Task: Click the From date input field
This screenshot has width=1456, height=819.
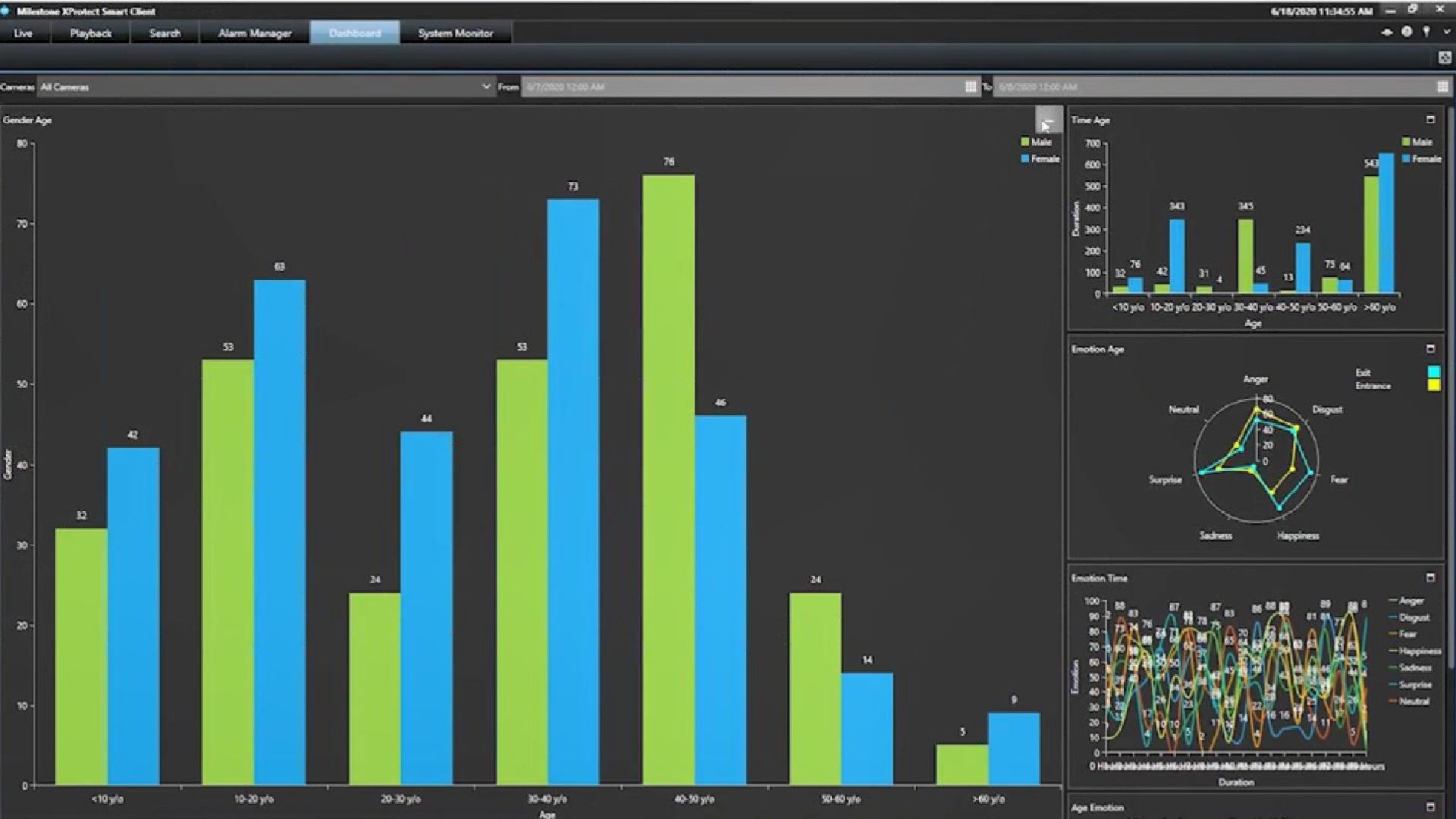Action: [743, 87]
